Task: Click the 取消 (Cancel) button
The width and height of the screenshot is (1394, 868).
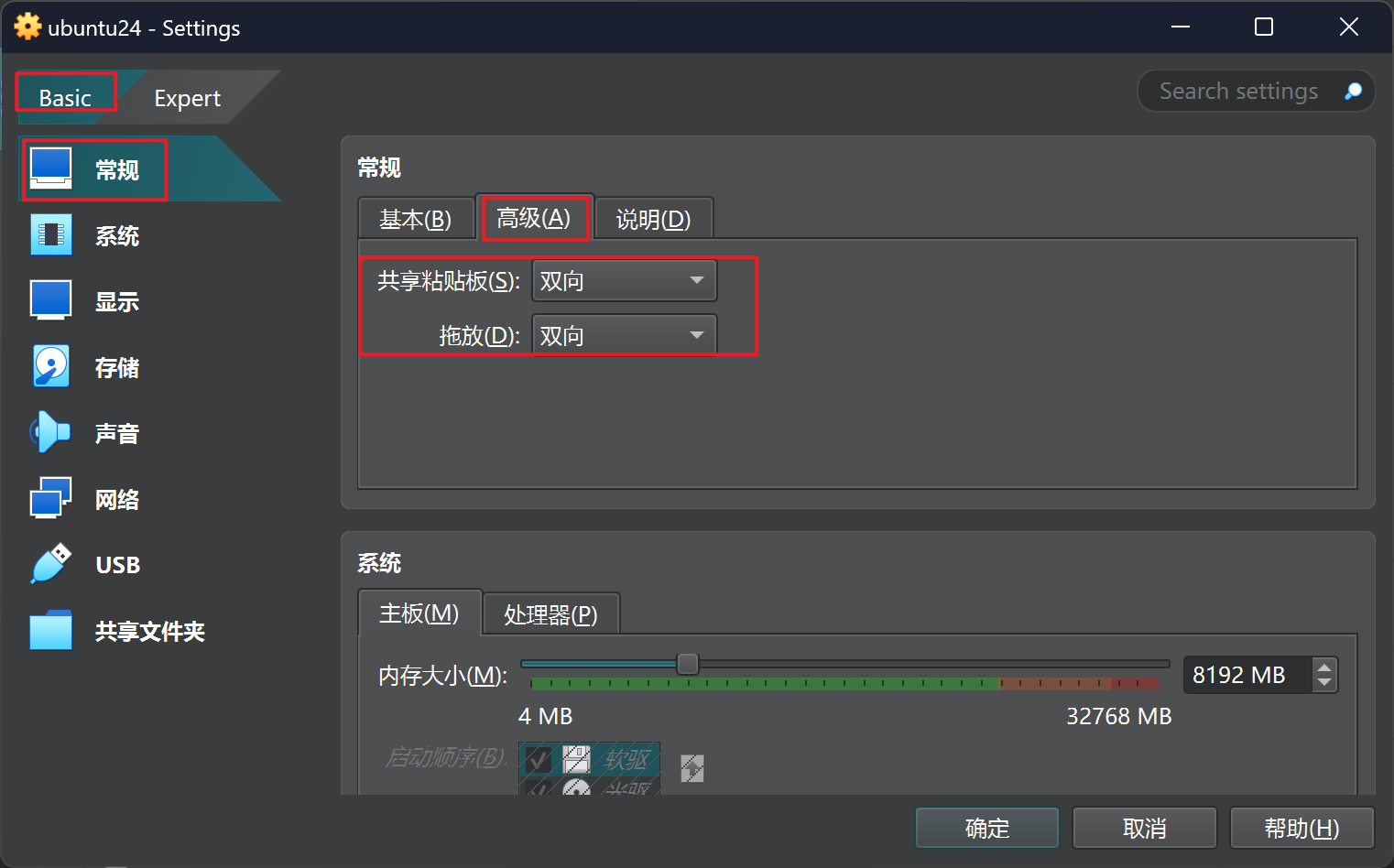Action: point(1145,828)
